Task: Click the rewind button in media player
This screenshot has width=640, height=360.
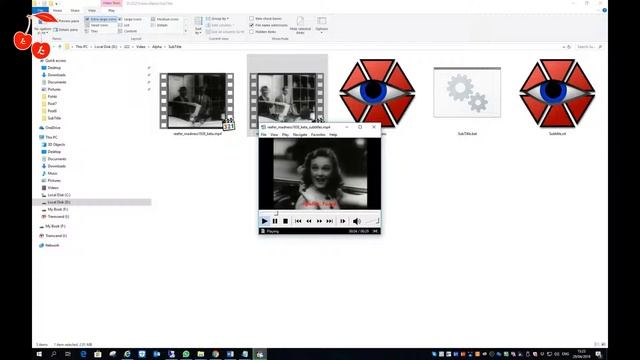Action: click(309, 221)
